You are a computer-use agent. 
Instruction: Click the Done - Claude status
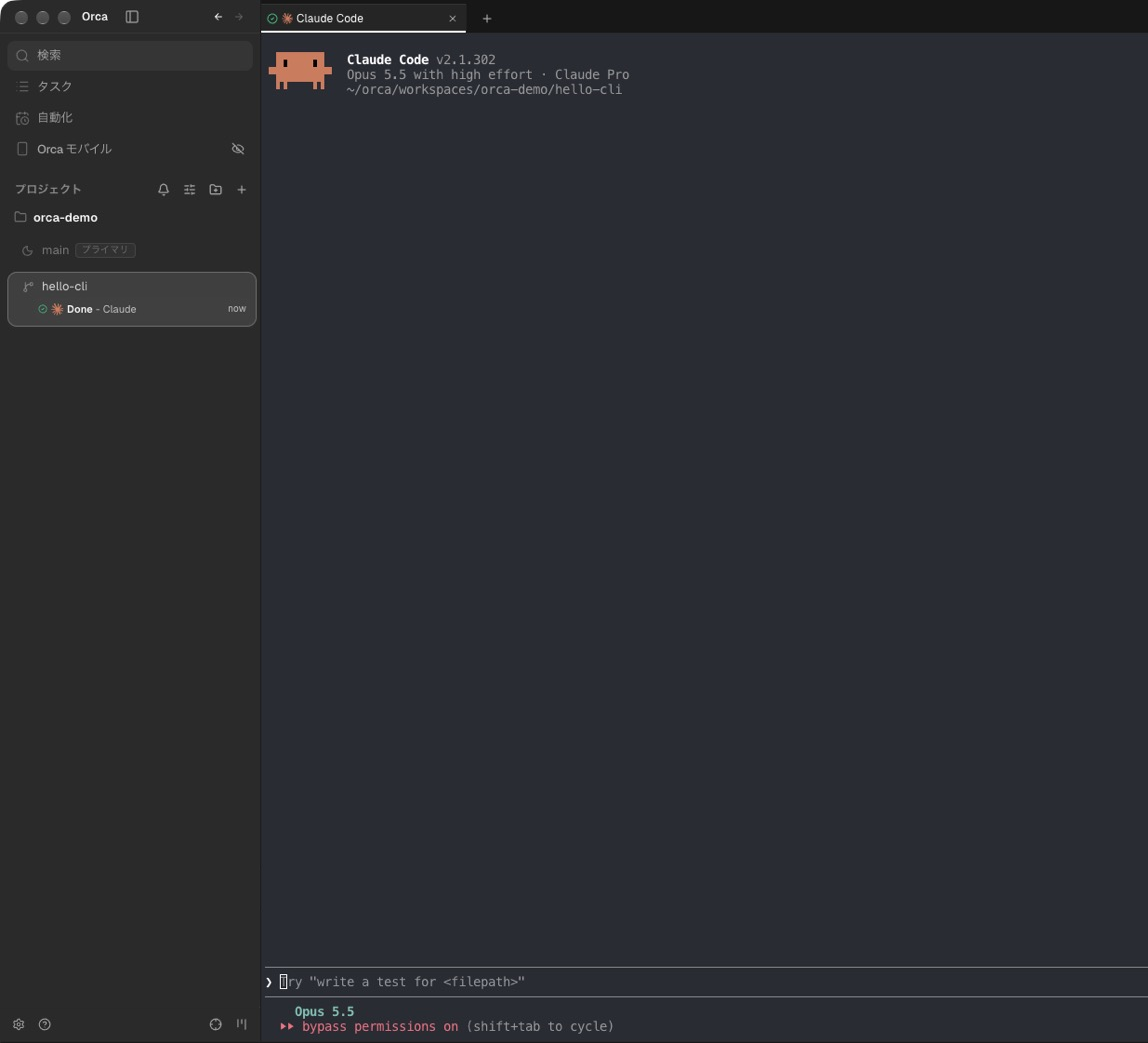pyautogui.click(x=101, y=310)
